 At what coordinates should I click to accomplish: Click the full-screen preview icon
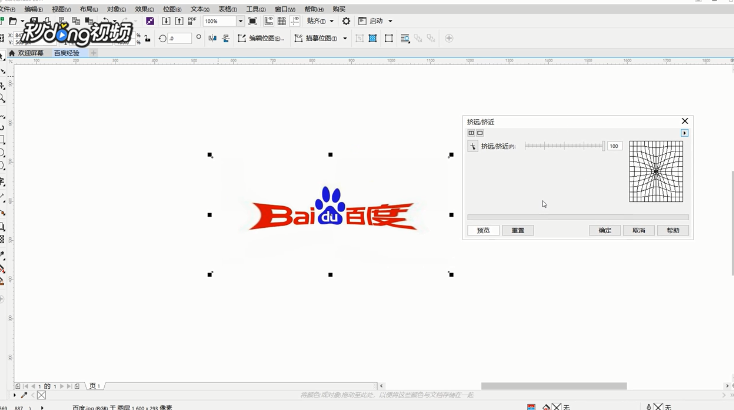click(252, 21)
